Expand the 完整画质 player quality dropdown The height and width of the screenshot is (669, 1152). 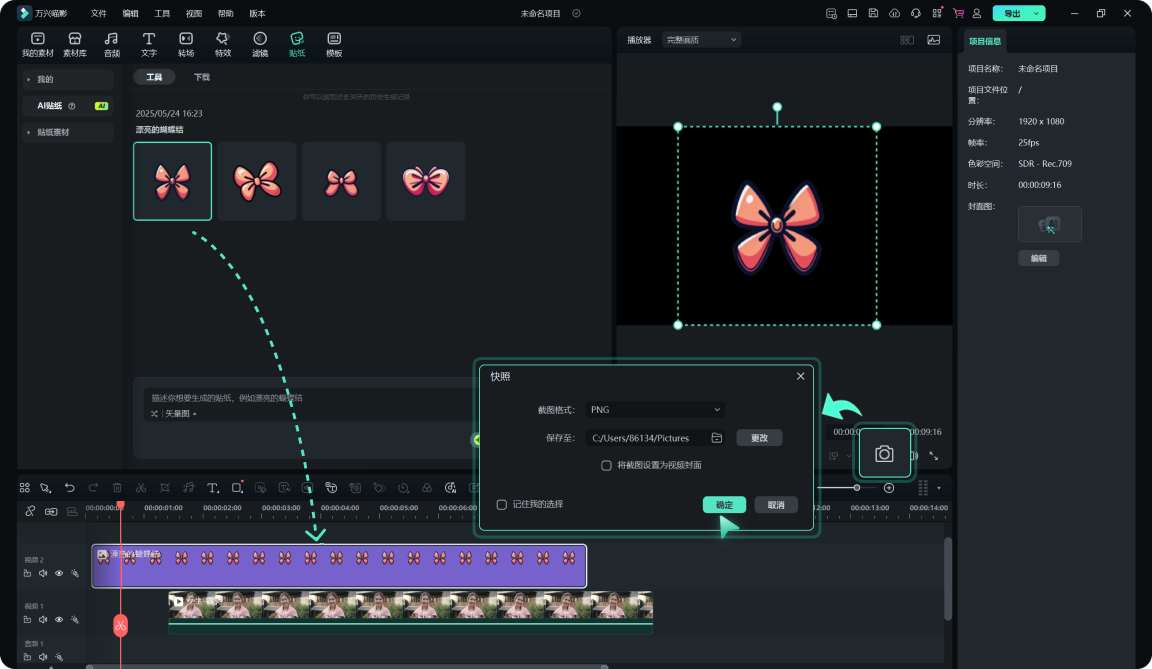pos(701,40)
